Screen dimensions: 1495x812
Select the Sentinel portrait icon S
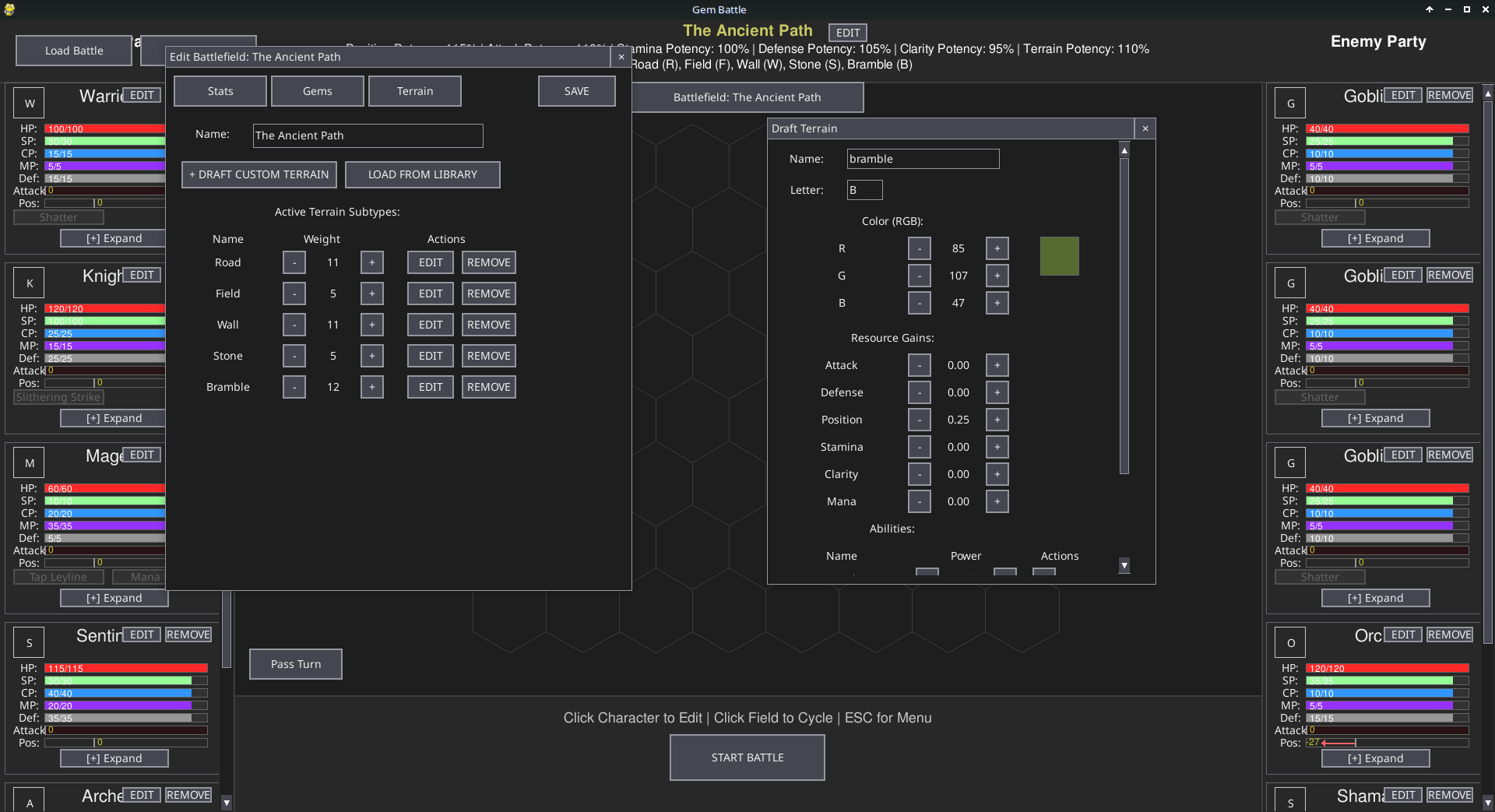pyautogui.click(x=28, y=642)
